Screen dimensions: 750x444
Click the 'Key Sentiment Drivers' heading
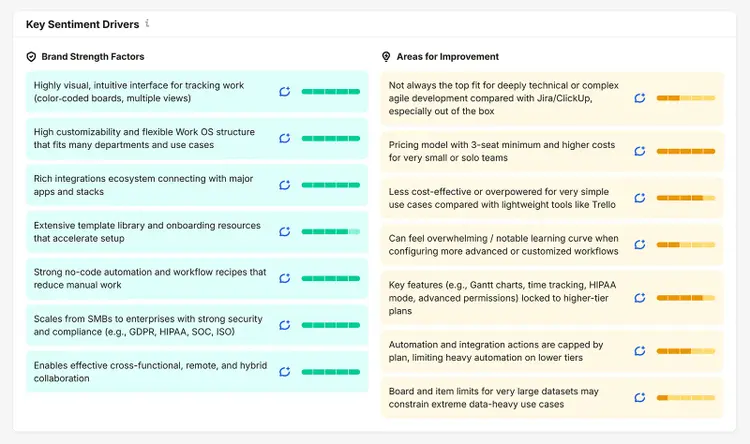click(x=82, y=24)
